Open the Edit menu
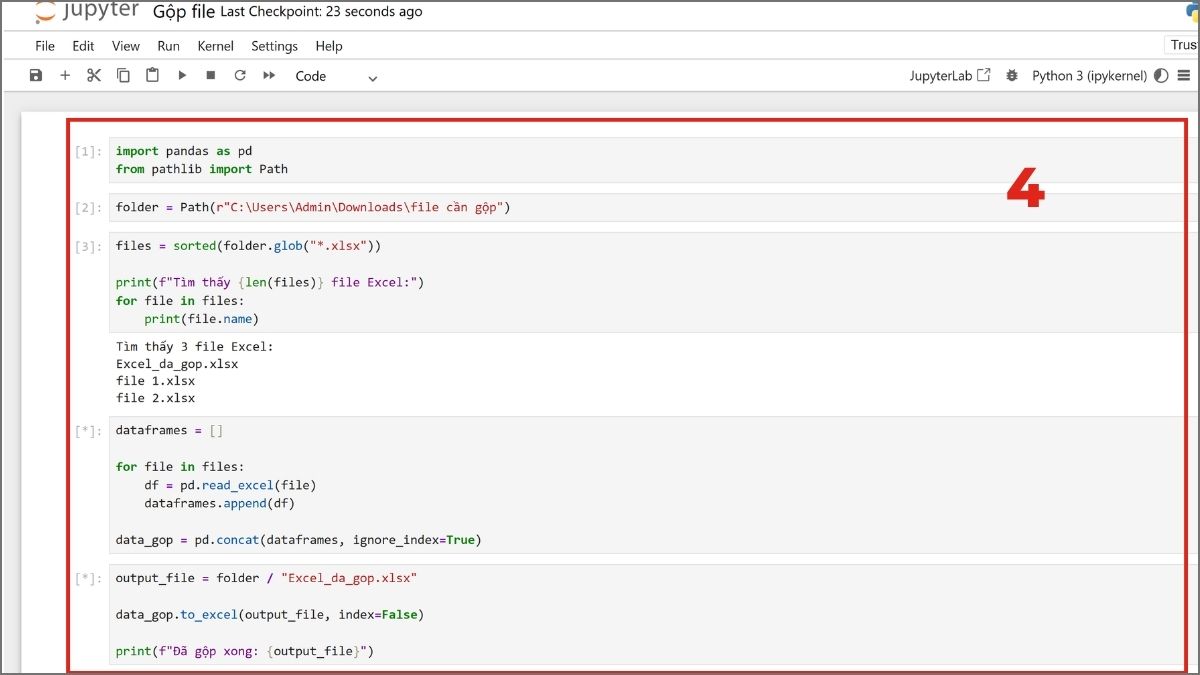This screenshot has width=1200, height=675. [x=83, y=46]
